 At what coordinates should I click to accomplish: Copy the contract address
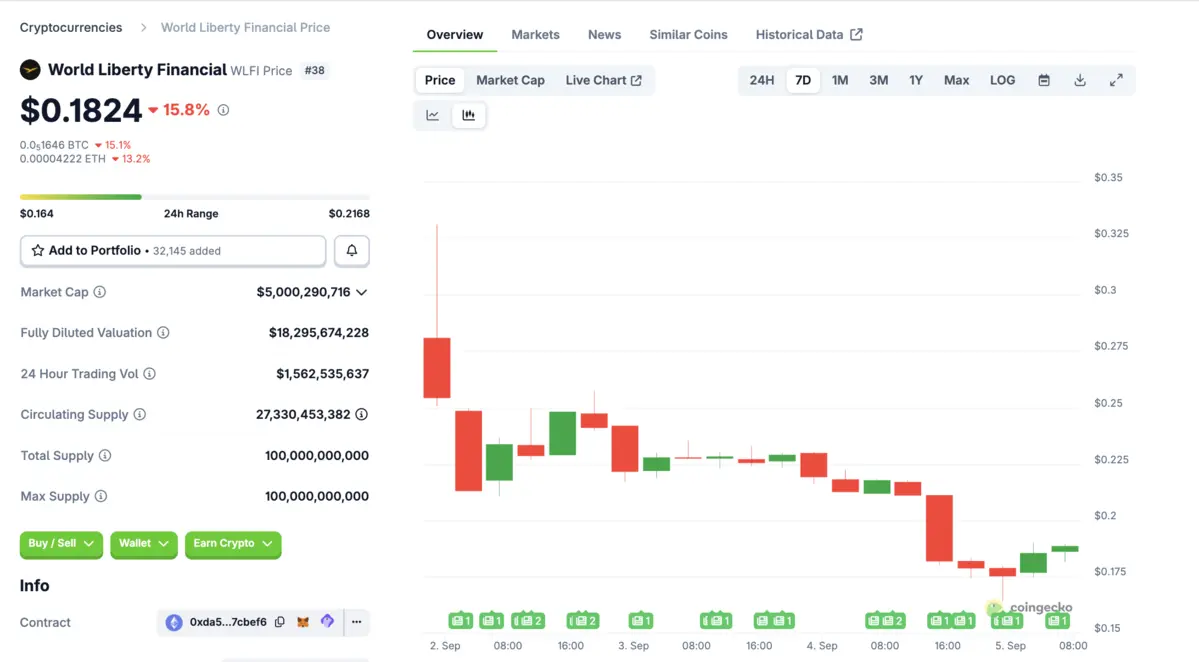click(x=280, y=622)
